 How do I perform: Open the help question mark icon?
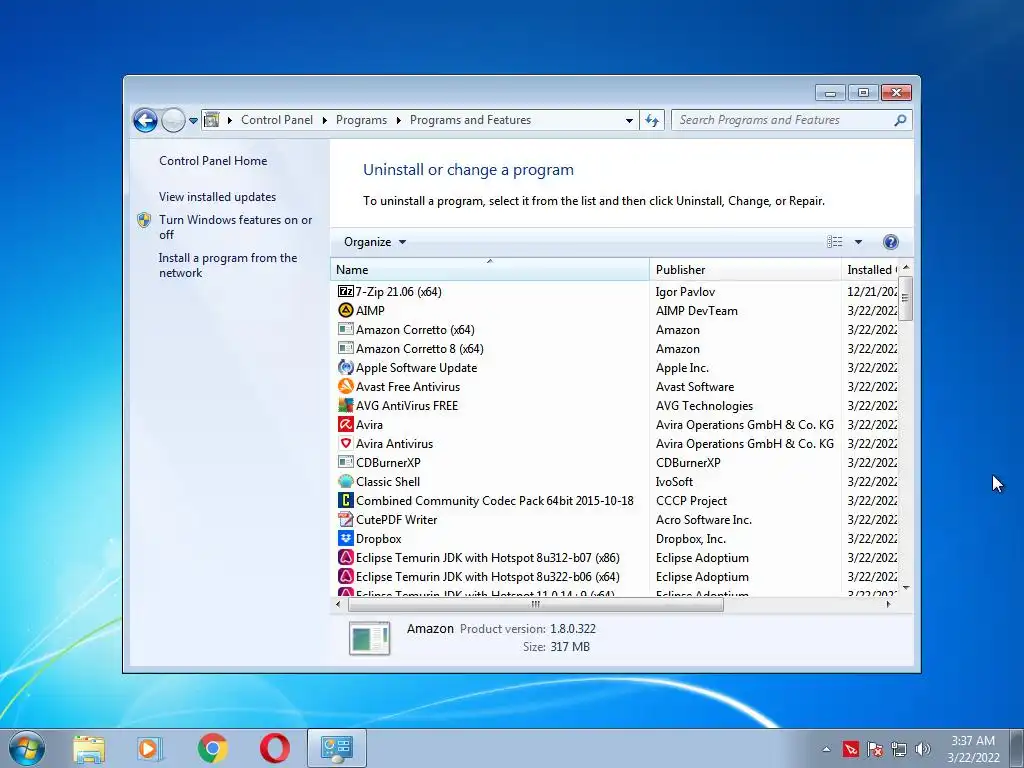(x=890, y=242)
